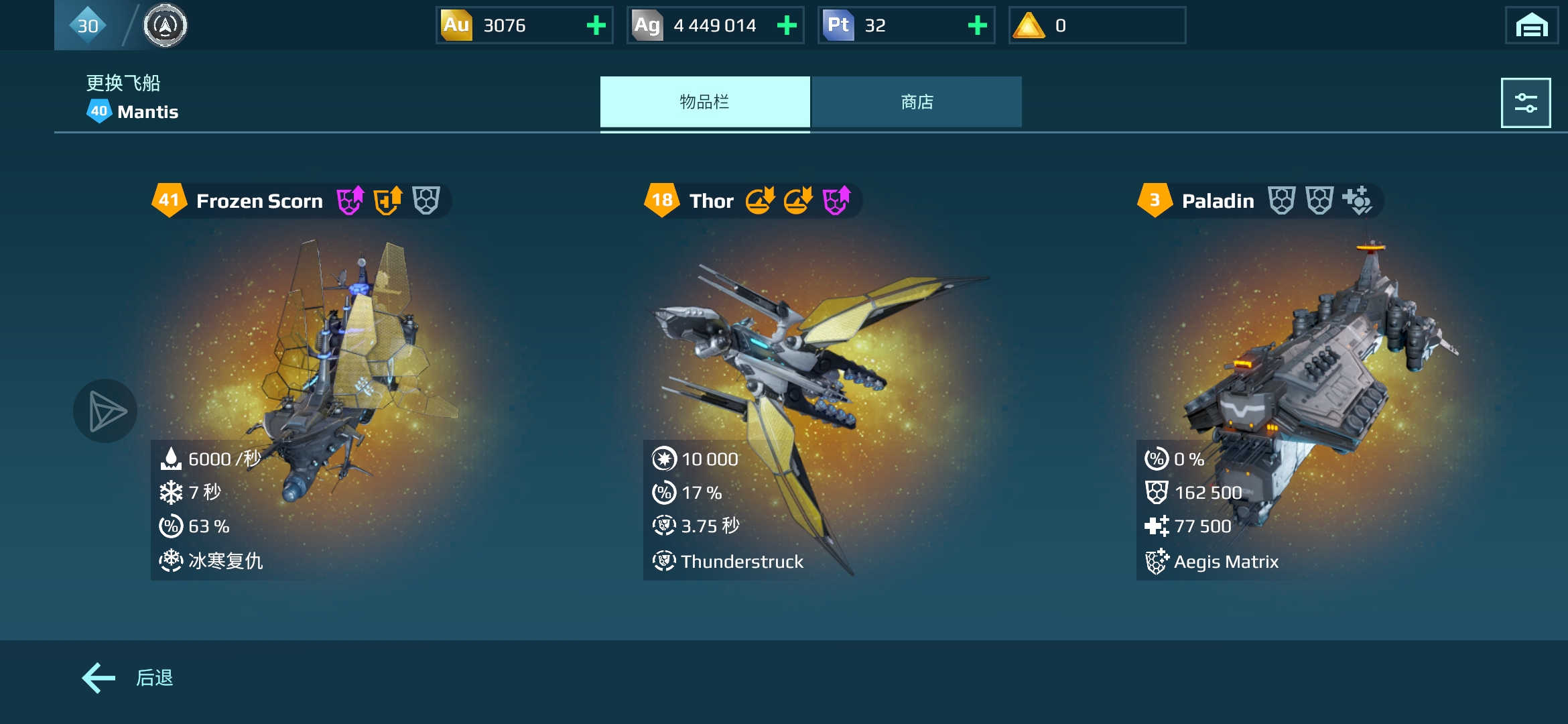Switch to the 商店 shop tab

click(x=917, y=102)
